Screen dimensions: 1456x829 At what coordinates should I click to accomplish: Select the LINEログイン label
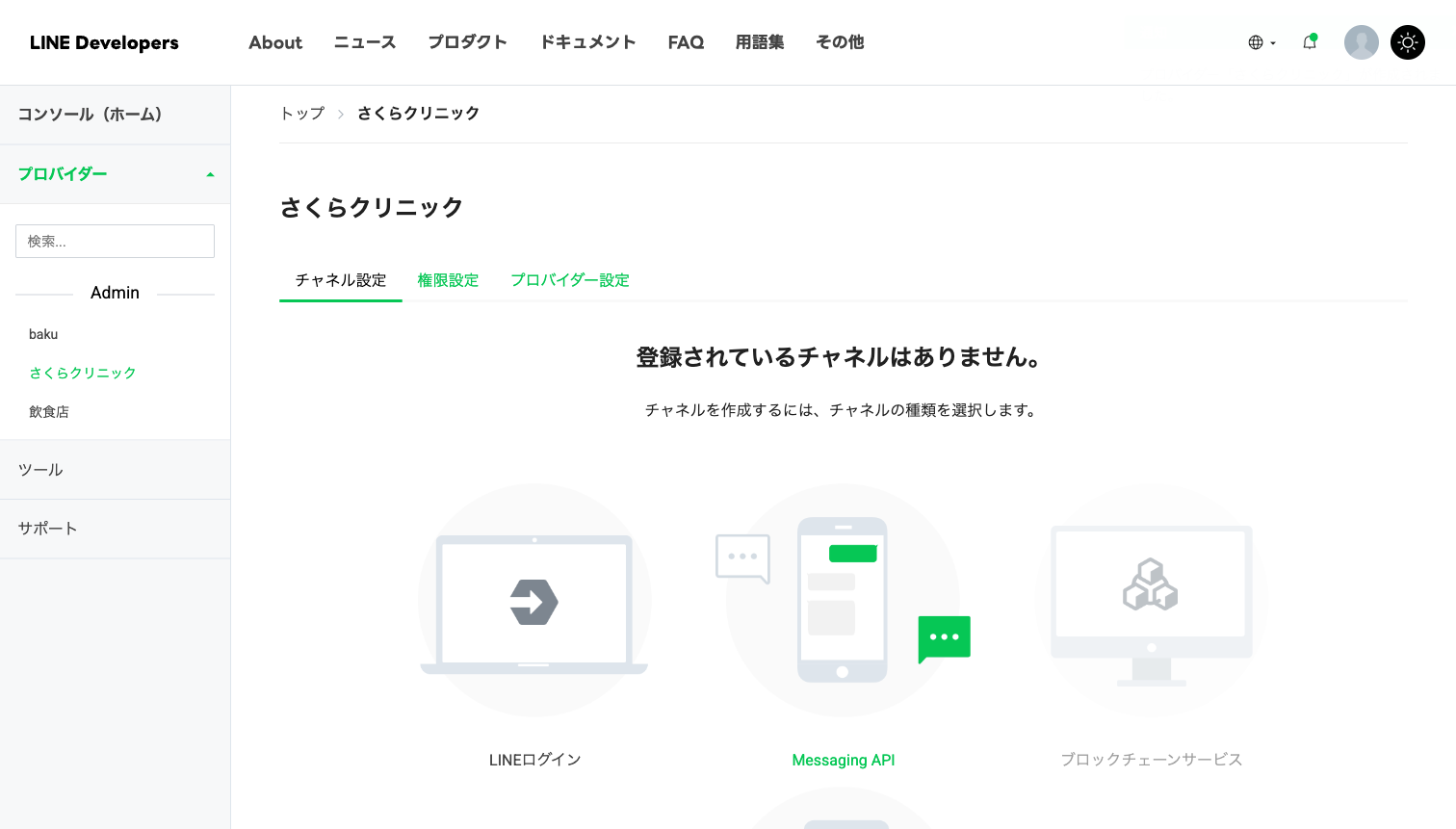coord(534,760)
